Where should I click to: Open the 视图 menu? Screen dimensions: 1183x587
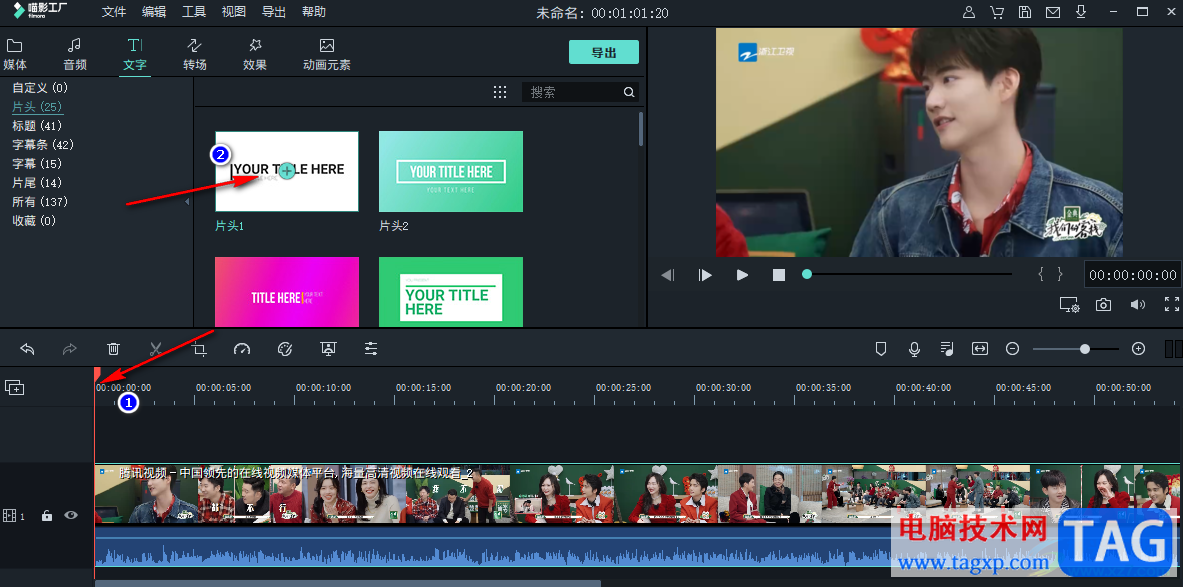(234, 12)
